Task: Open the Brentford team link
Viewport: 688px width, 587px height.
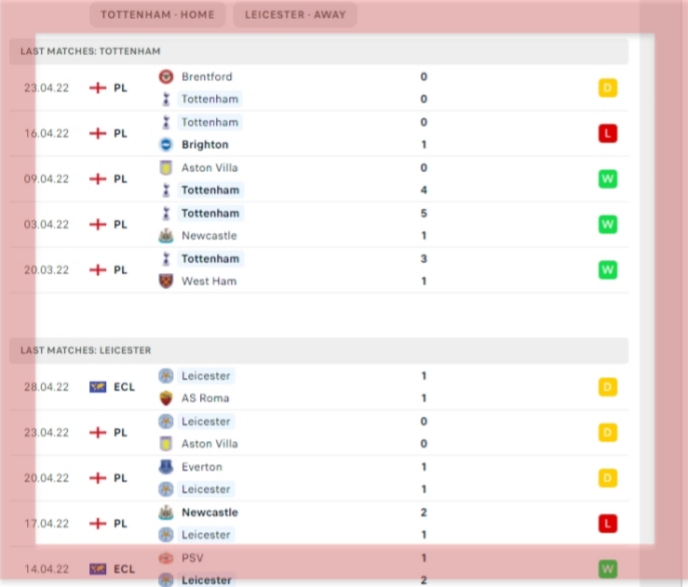Action: pos(207,77)
